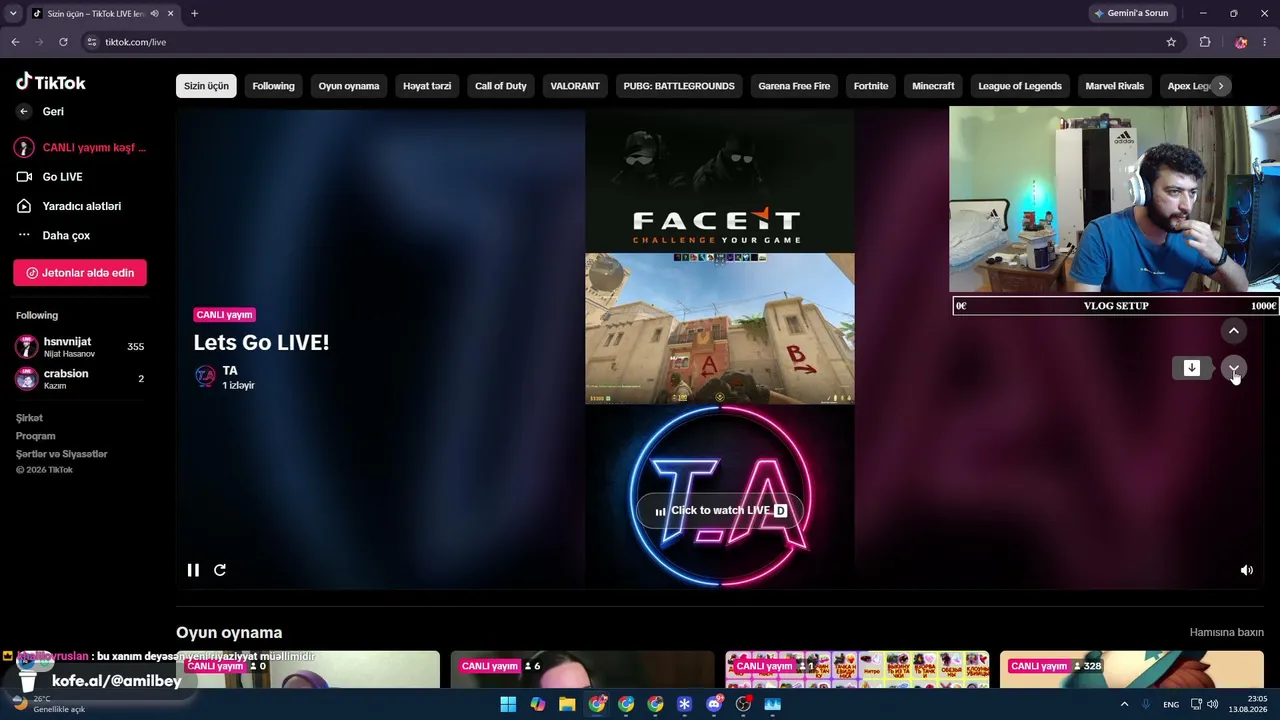
Task: Open the Windows Start menu
Action: 508,704
